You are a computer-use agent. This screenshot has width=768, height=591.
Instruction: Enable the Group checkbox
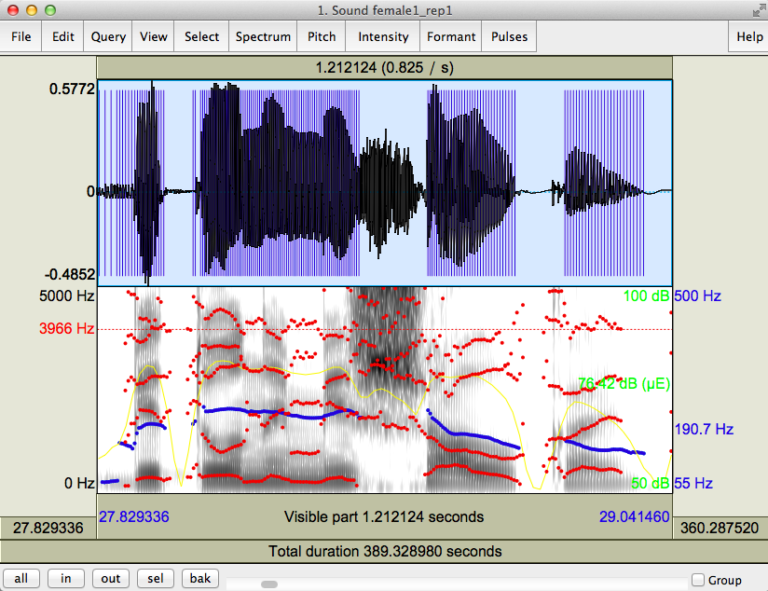click(x=698, y=580)
